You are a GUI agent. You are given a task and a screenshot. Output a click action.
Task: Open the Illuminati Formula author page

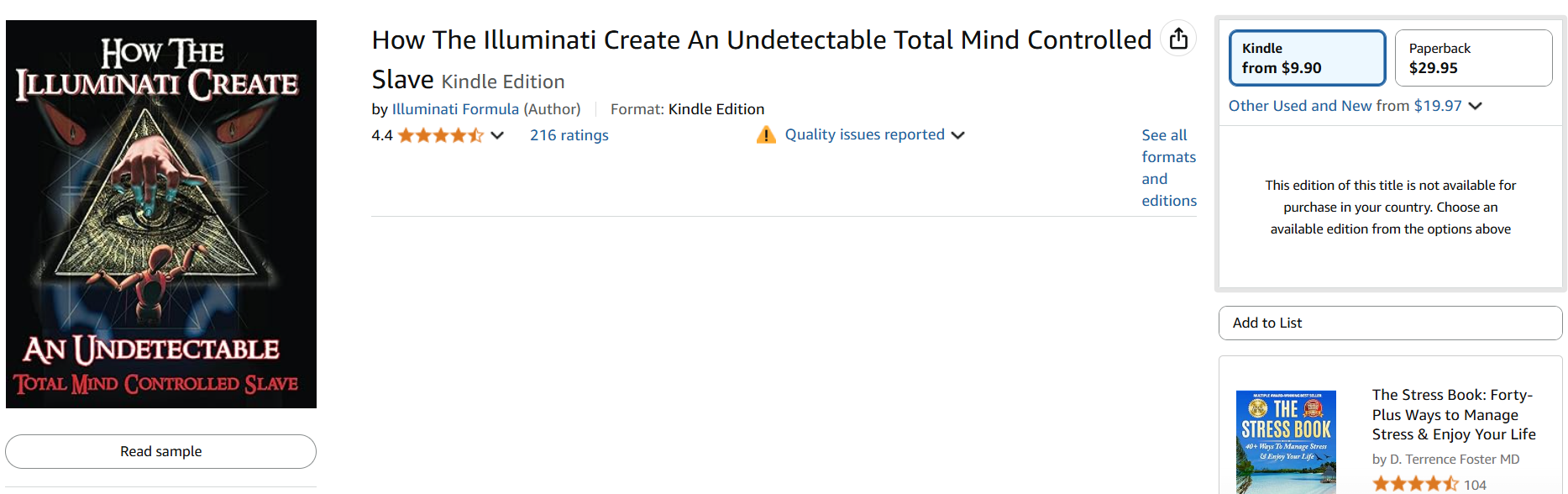pos(455,109)
